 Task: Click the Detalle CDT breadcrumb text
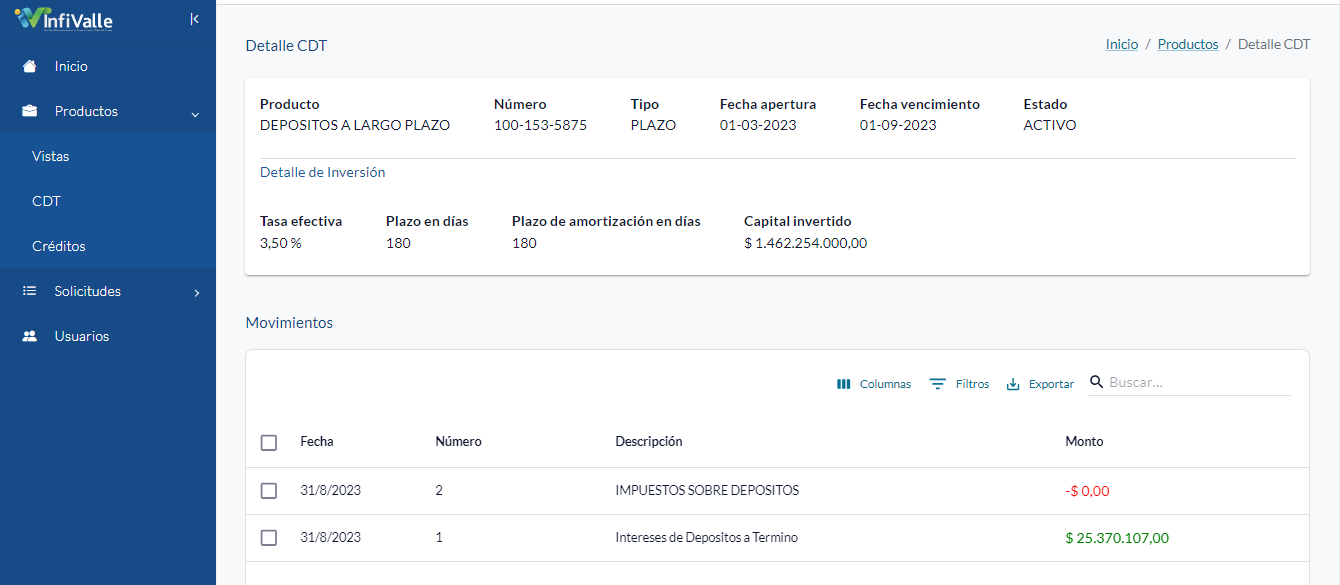tap(1274, 44)
